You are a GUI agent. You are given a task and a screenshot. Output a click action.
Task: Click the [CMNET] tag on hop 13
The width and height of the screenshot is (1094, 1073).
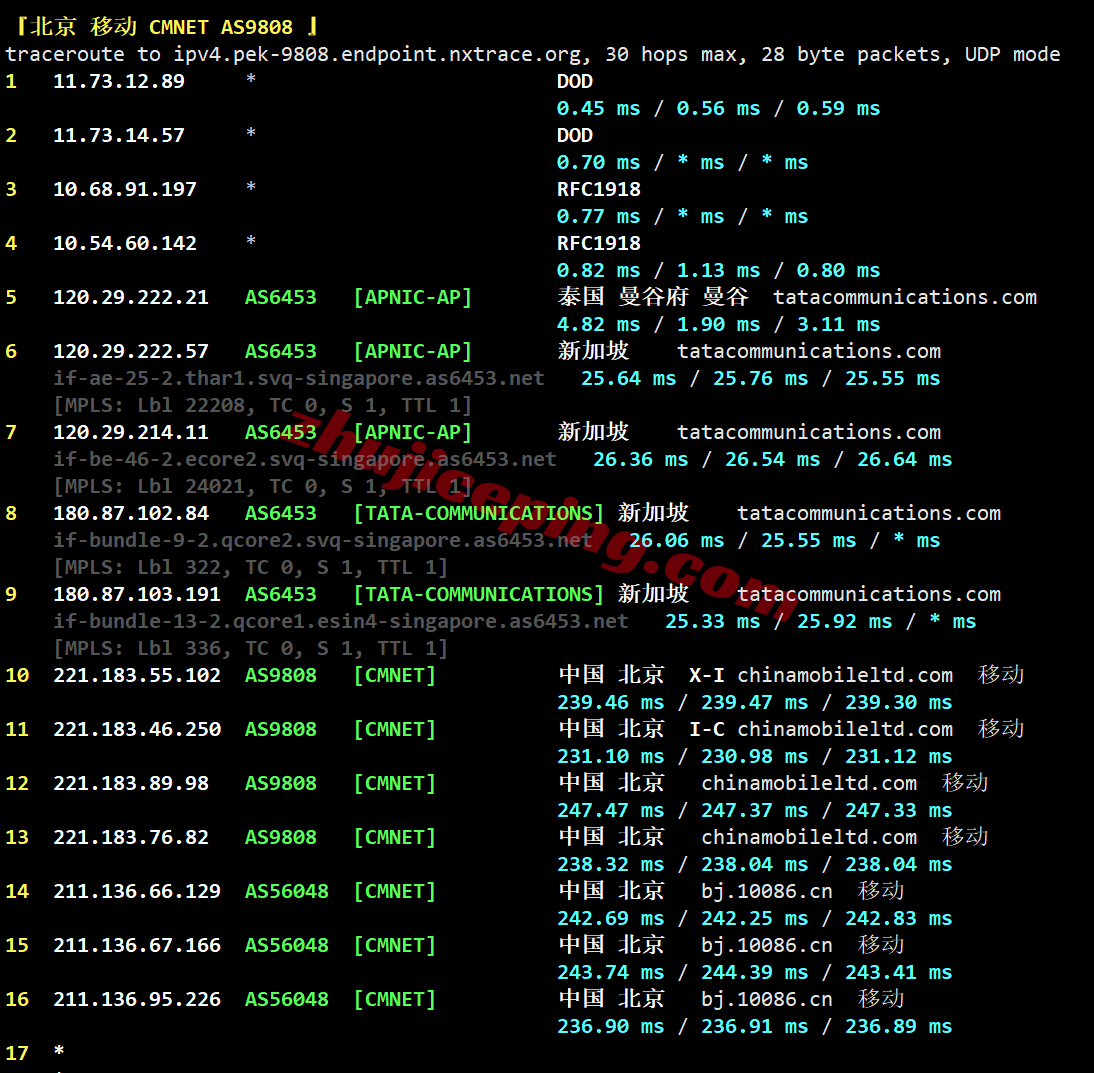tap(395, 837)
